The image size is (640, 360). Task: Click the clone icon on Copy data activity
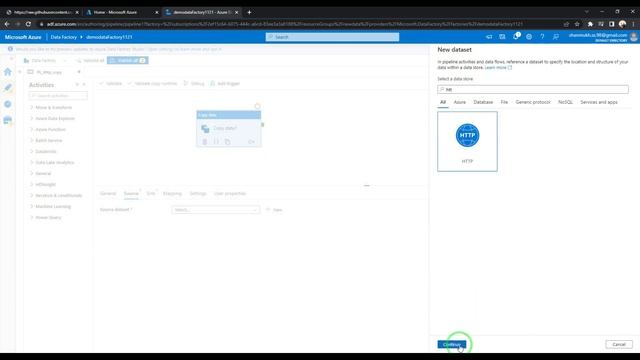228,142
